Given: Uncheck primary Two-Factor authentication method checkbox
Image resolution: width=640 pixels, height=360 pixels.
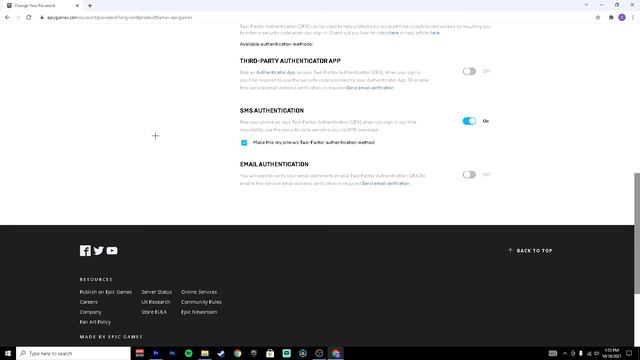Looking at the screenshot, I should [x=244, y=143].
